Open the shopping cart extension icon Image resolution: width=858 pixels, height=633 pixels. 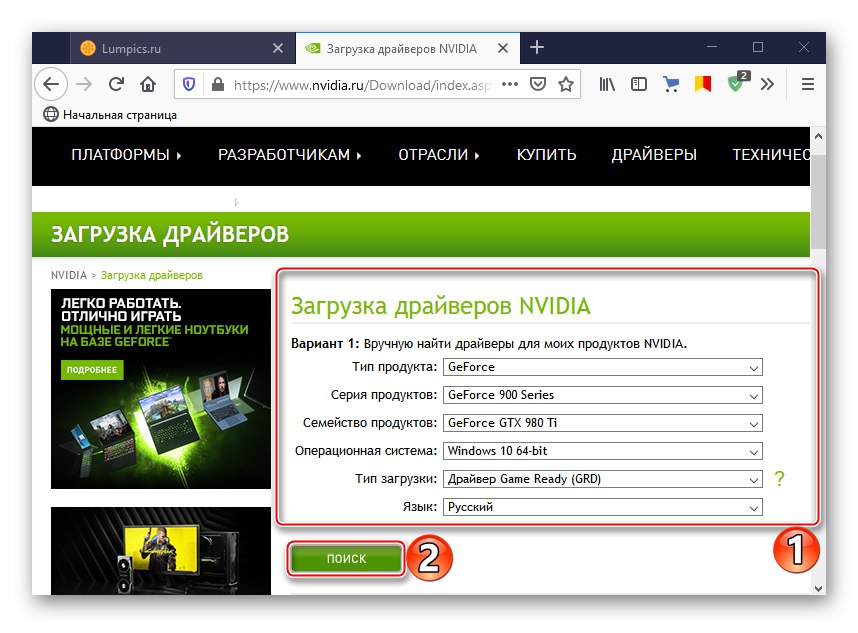(671, 84)
